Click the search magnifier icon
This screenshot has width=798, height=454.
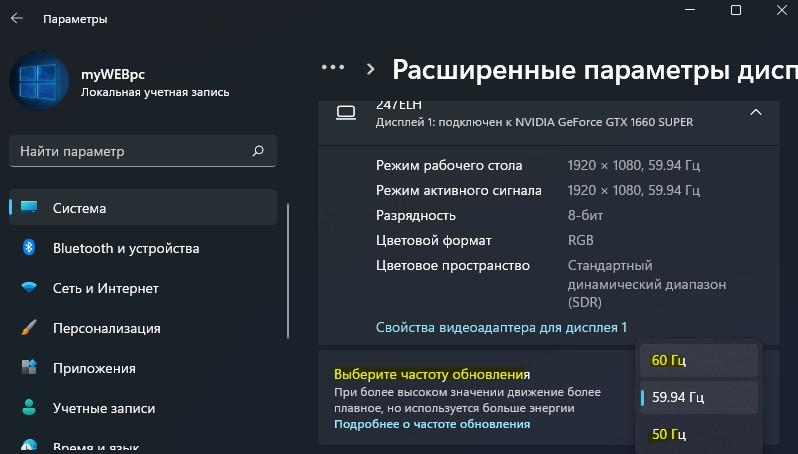(258, 151)
